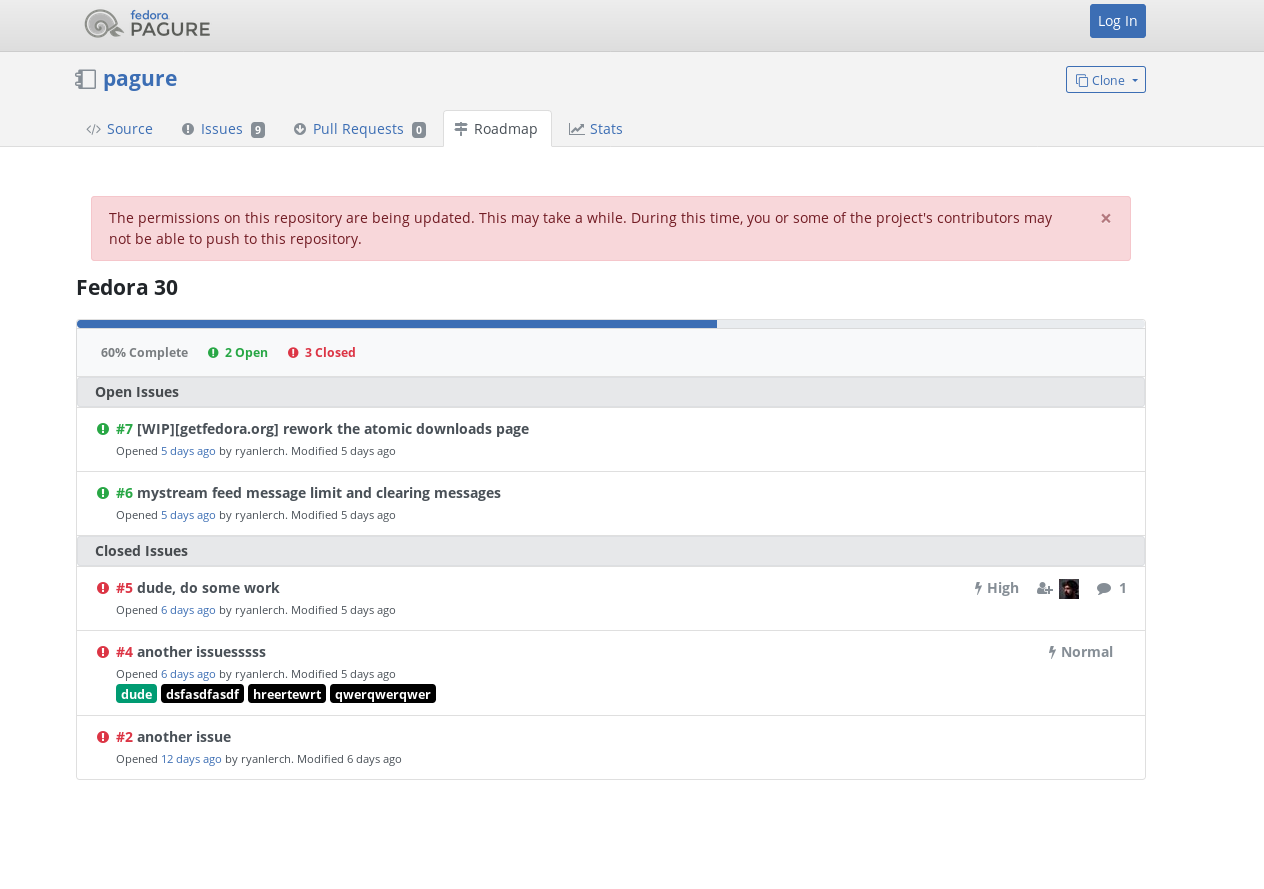Switch to the Source tab
Image resolution: width=1264 pixels, height=889 pixels.
point(120,129)
